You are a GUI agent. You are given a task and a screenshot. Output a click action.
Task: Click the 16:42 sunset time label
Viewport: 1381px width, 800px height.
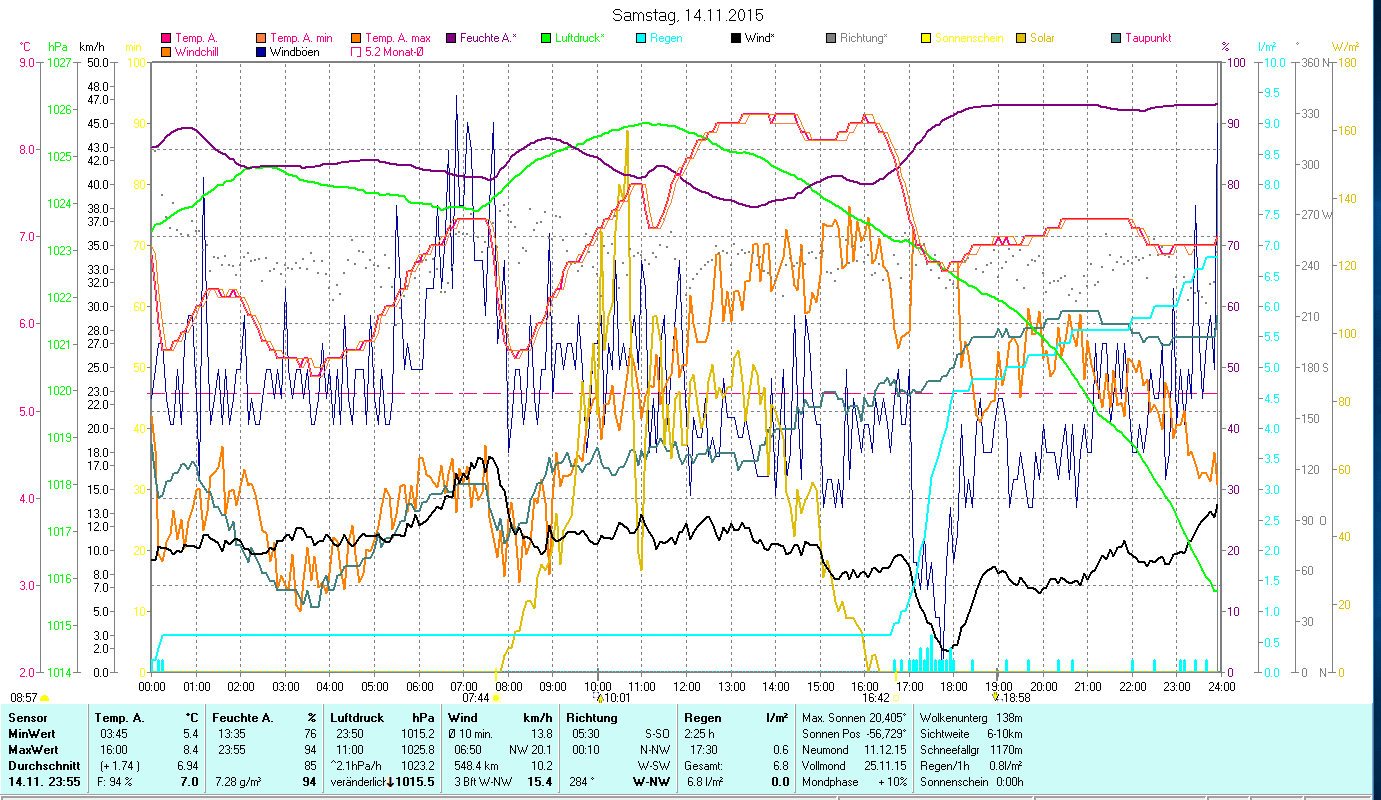tap(876, 697)
